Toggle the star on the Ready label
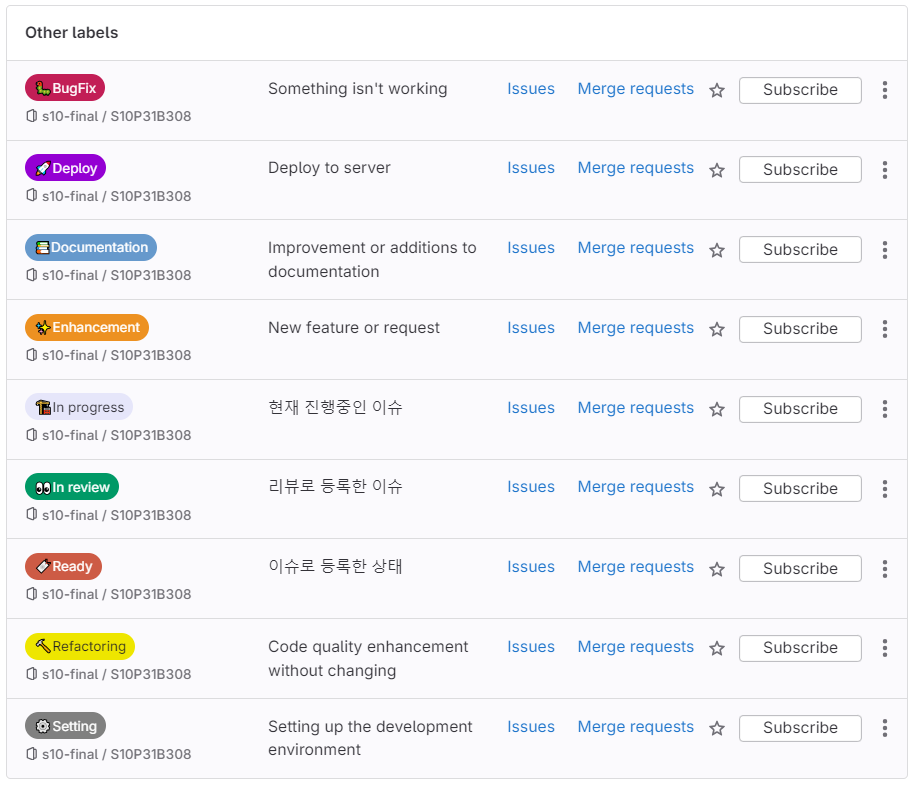This screenshot has height=787, width=916. click(x=716, y=569)
